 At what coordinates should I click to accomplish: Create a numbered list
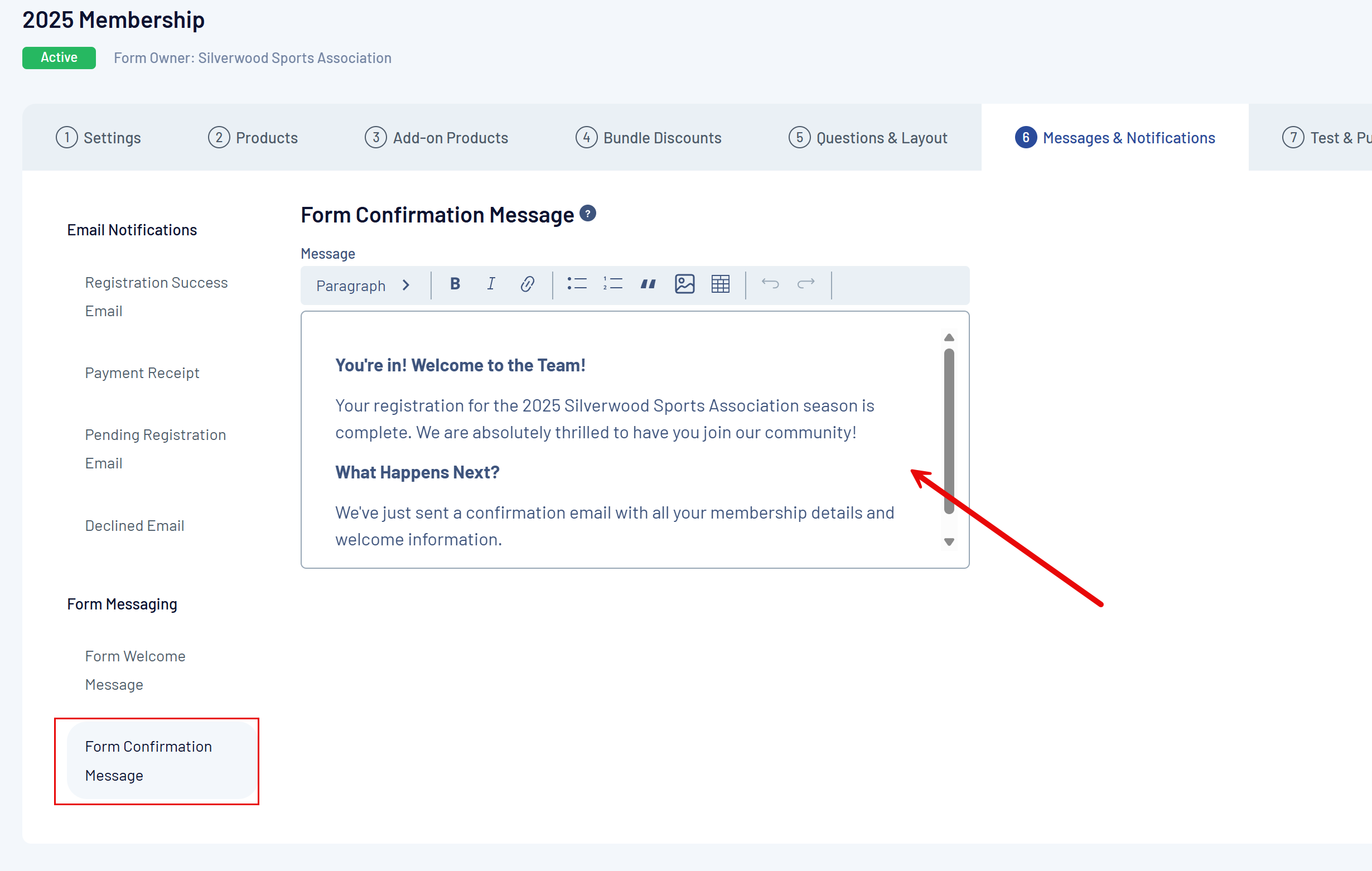pyautogui.click(x=612, y=284)
